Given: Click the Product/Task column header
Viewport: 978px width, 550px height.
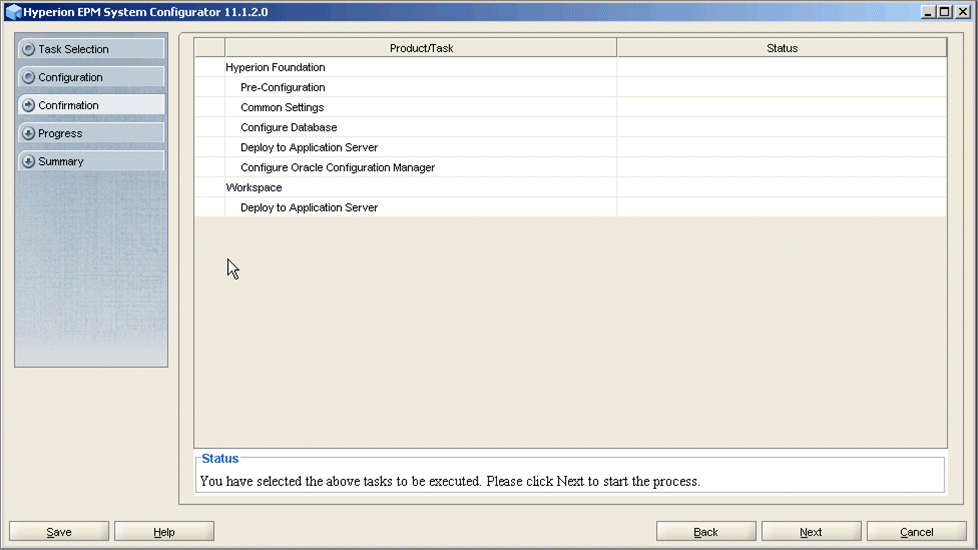Looking at the screenshot, I should (421, 48).
